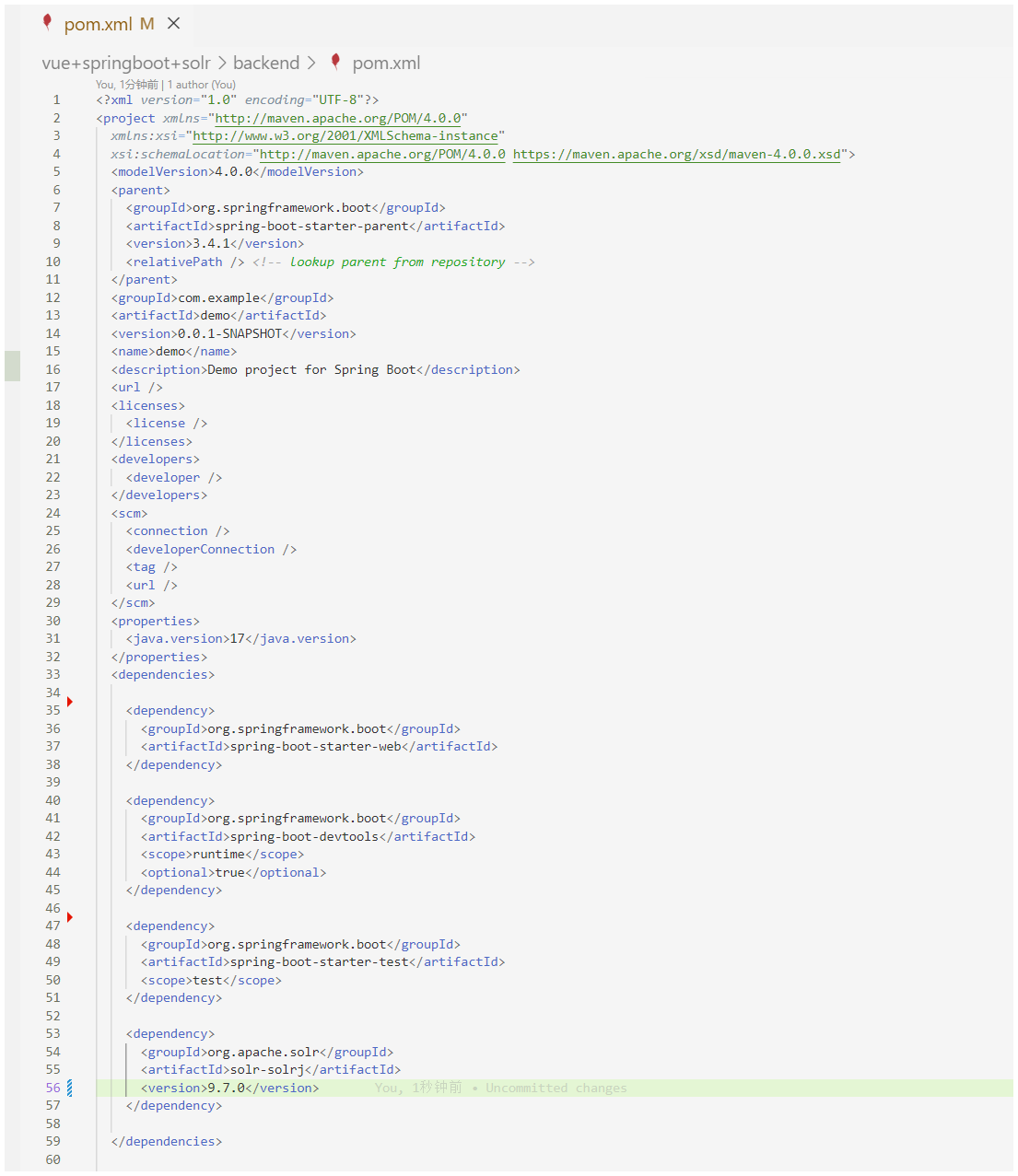Screen dimensions: 1018x1176
Task: Open the w3.org XMLSchema-instance link
Action: pyautogui.click(x=345, y=135)
